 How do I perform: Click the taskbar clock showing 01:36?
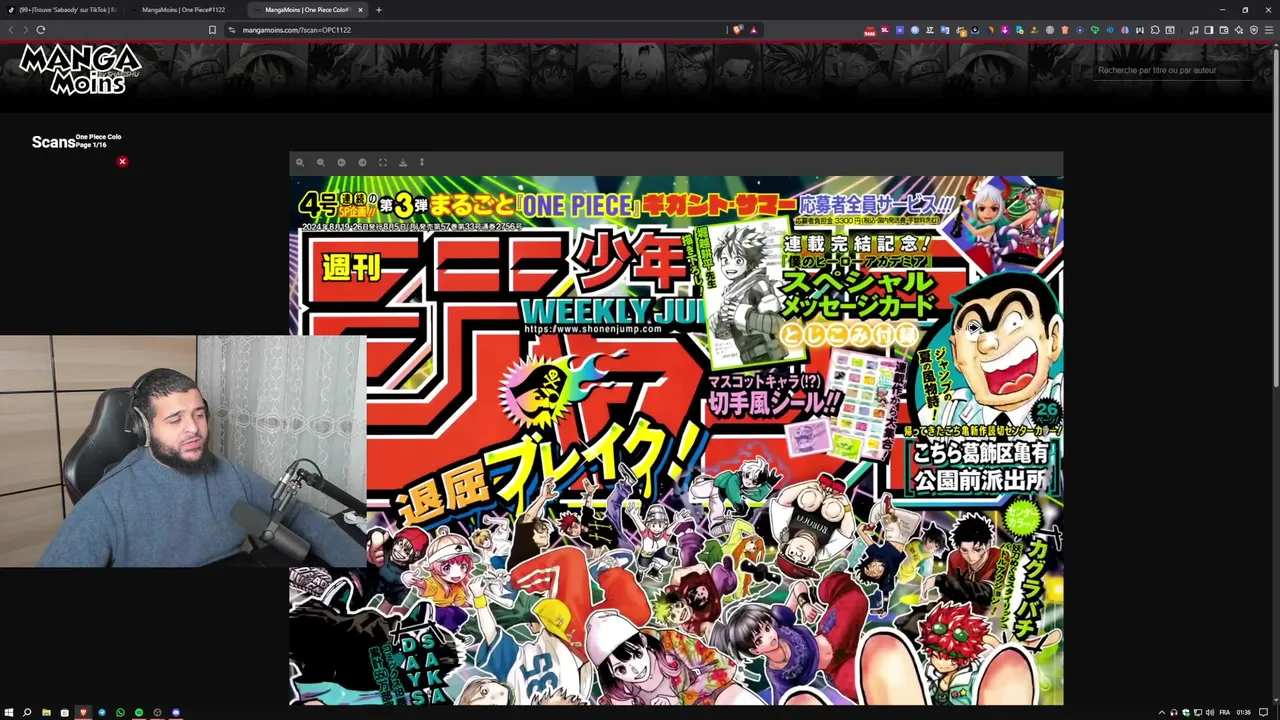[1244, 713]
